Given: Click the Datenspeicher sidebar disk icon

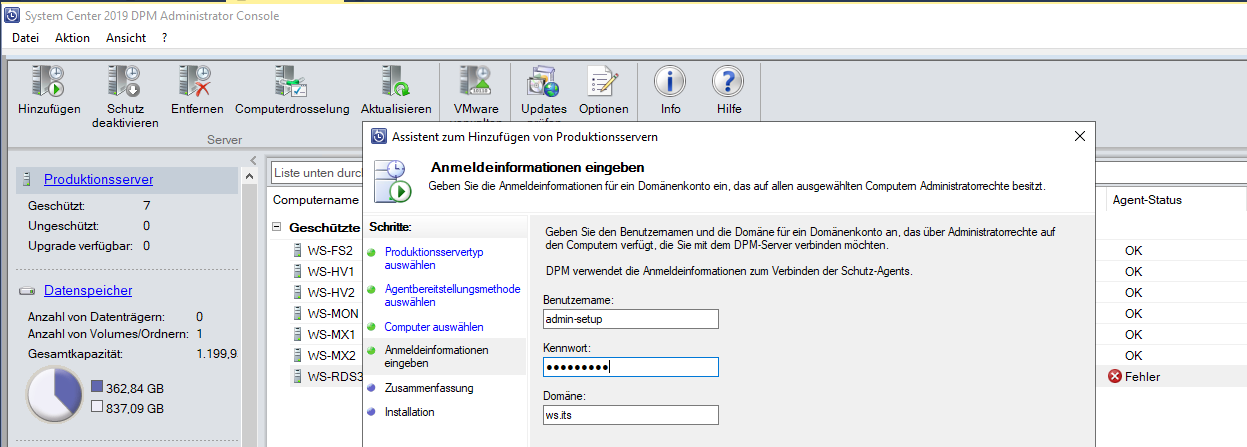Looking at the screenshot, I should pos(28,291).
